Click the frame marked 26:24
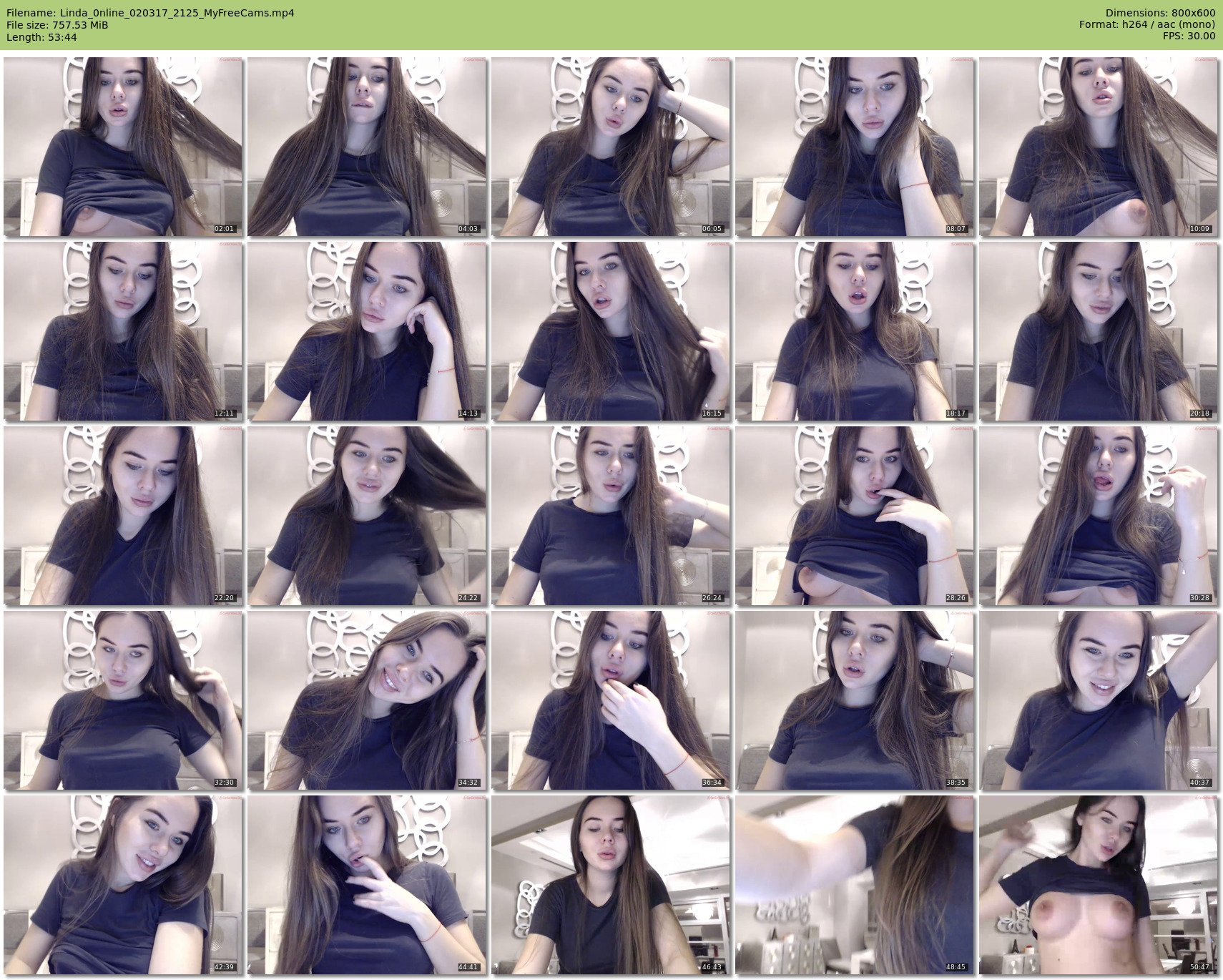This screenshot has height=980, width=1223. [610, 516]
